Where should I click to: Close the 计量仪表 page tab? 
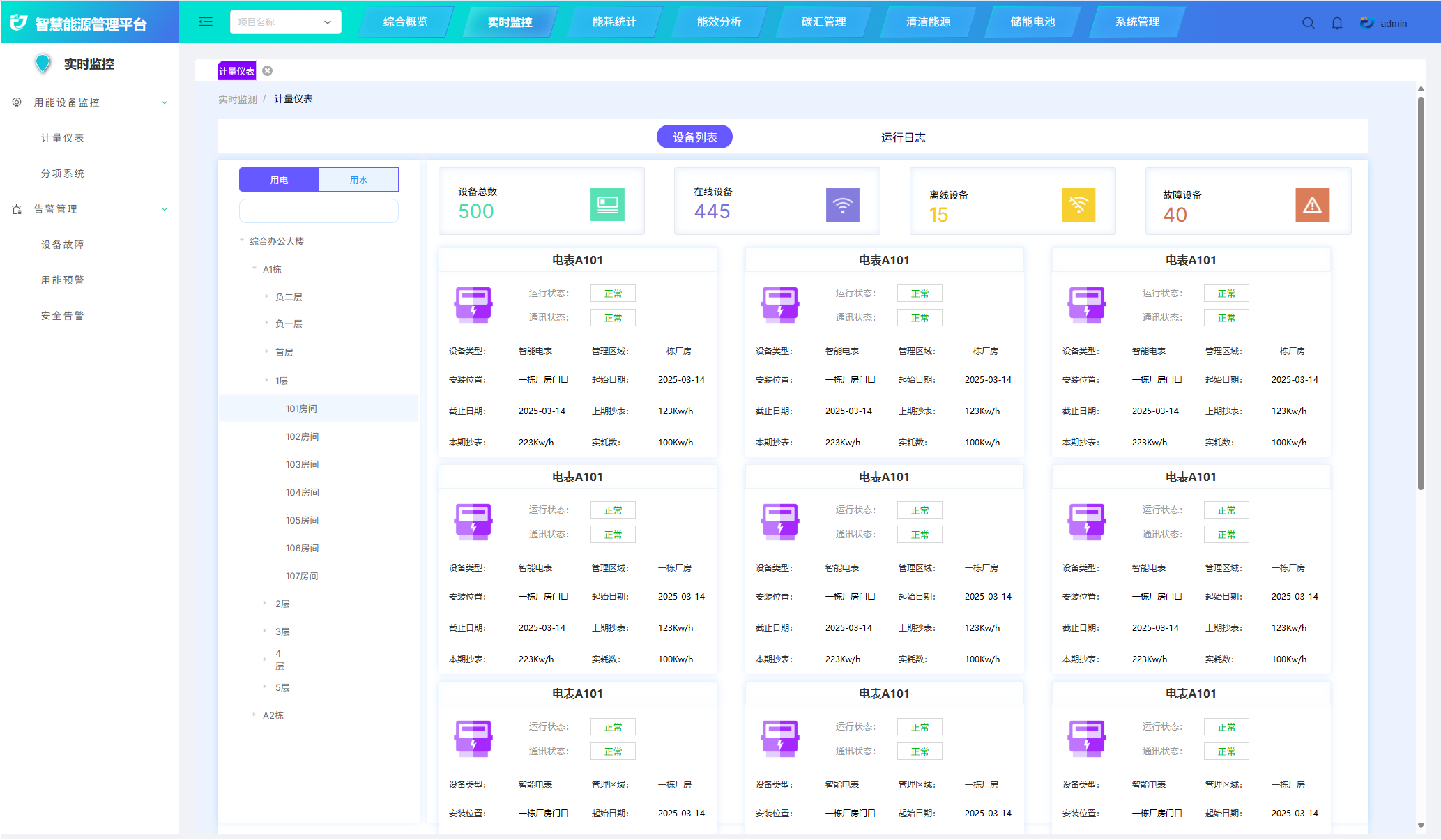268,71
